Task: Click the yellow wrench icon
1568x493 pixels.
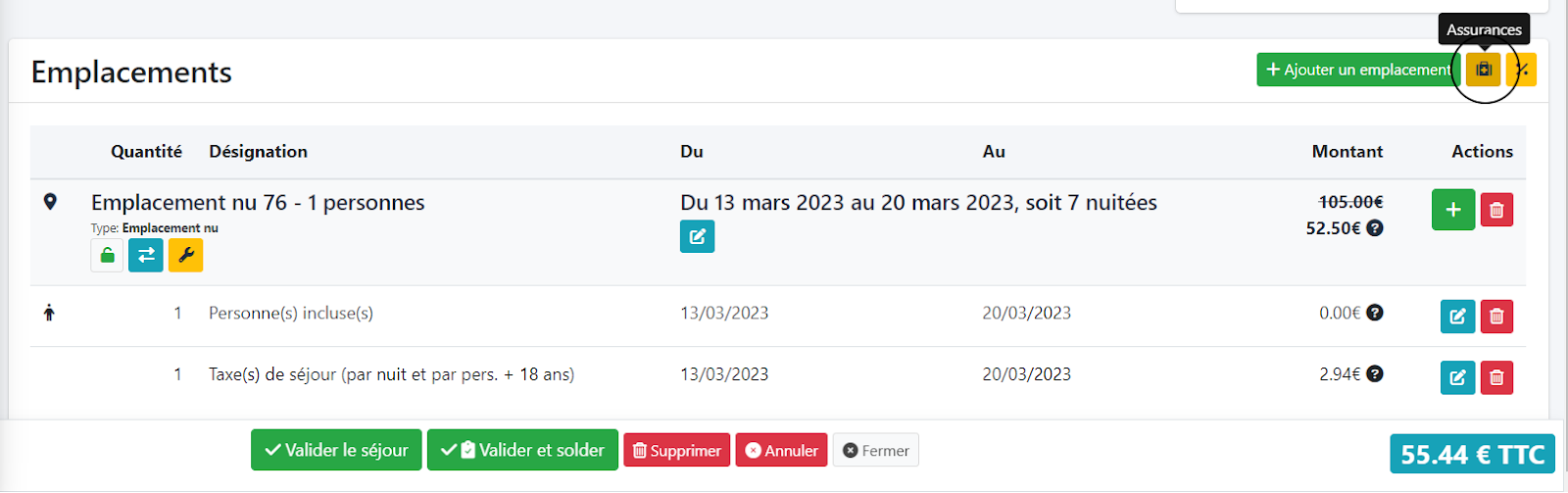Action: (x=185, y=256)
